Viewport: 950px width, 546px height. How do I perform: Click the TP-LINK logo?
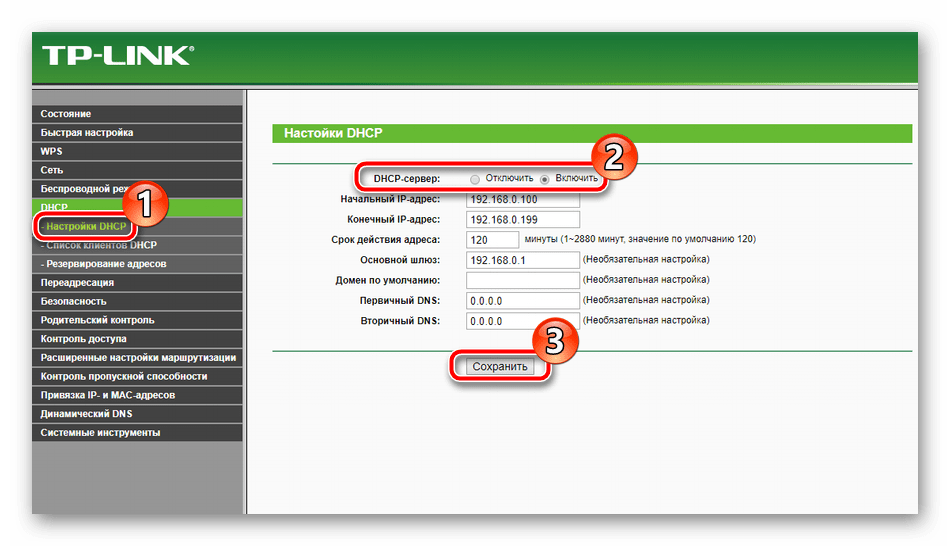click(x=118, y=56)
